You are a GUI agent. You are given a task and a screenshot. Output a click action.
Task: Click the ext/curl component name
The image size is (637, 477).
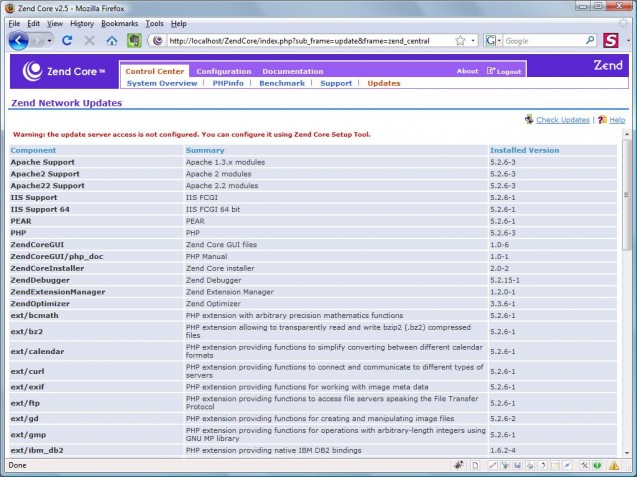tap(27, 371)
